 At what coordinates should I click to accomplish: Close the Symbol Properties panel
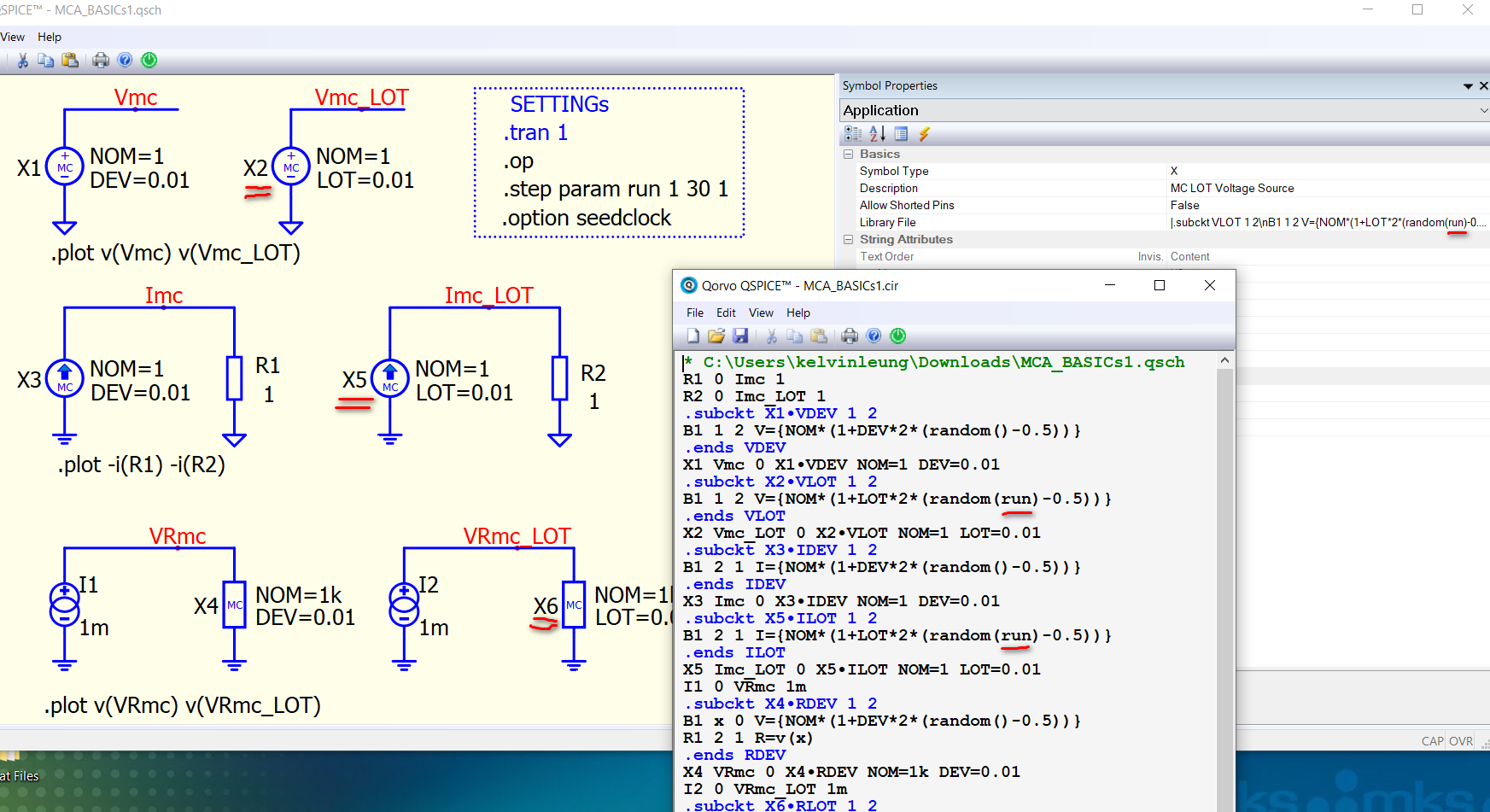coord(1484,86)
